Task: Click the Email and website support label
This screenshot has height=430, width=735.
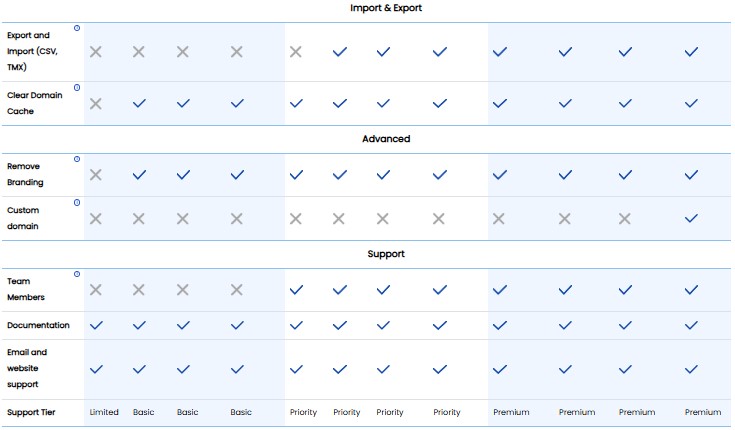Action: 27,368
